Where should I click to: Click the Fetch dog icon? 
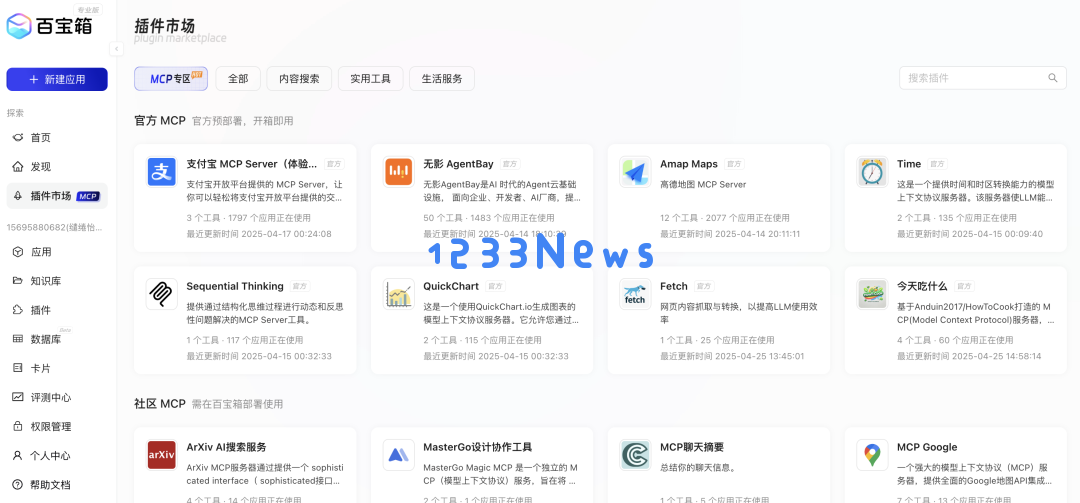pyautogui.click(x=635, y=294)
